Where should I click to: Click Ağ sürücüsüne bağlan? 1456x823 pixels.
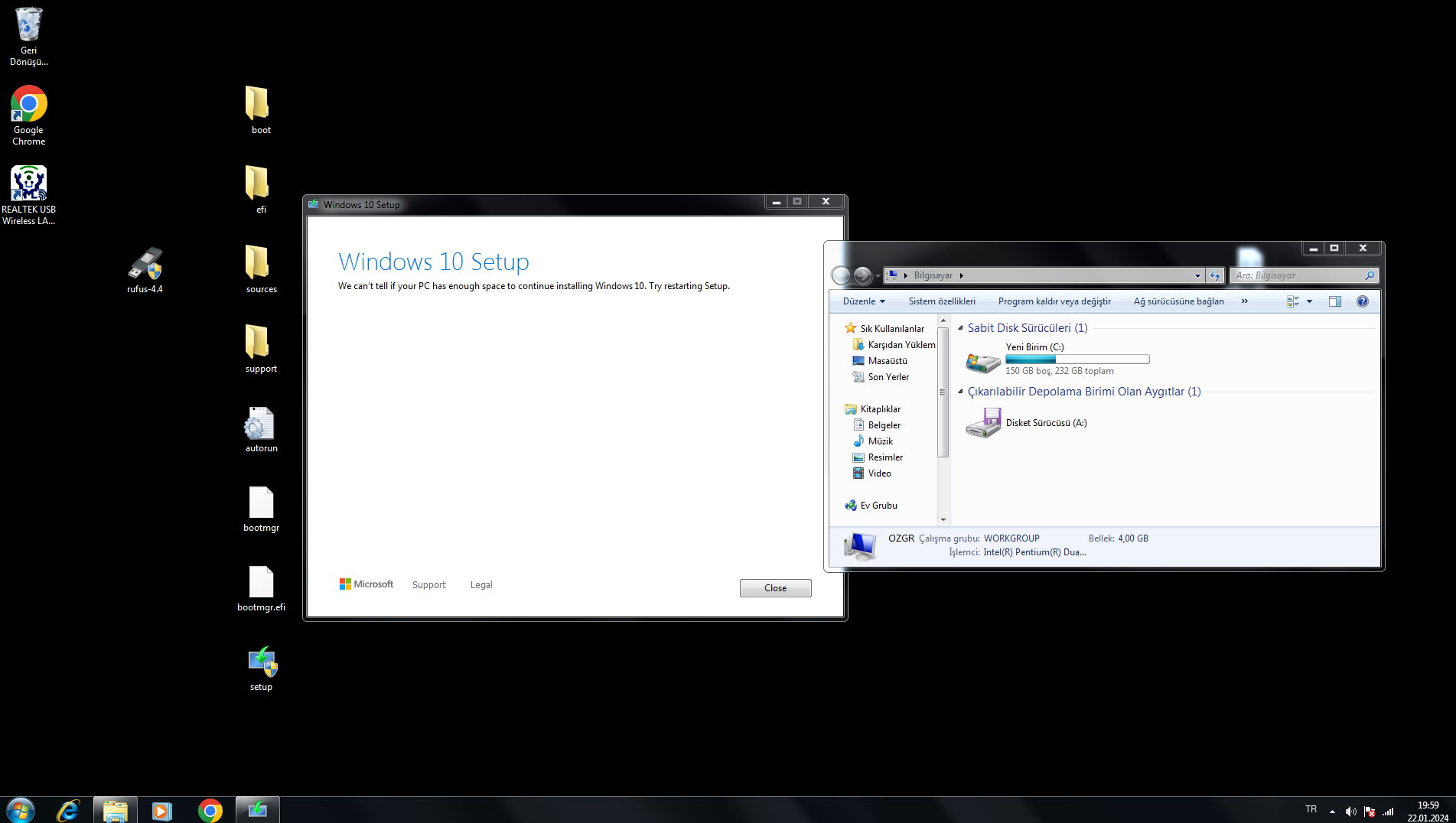[1178, 301]
